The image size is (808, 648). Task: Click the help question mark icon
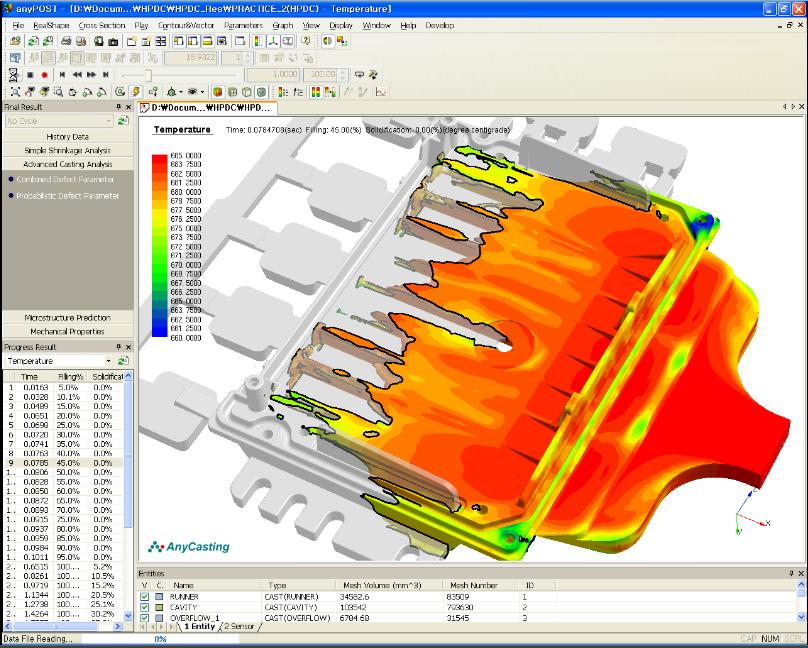(306, 41)
